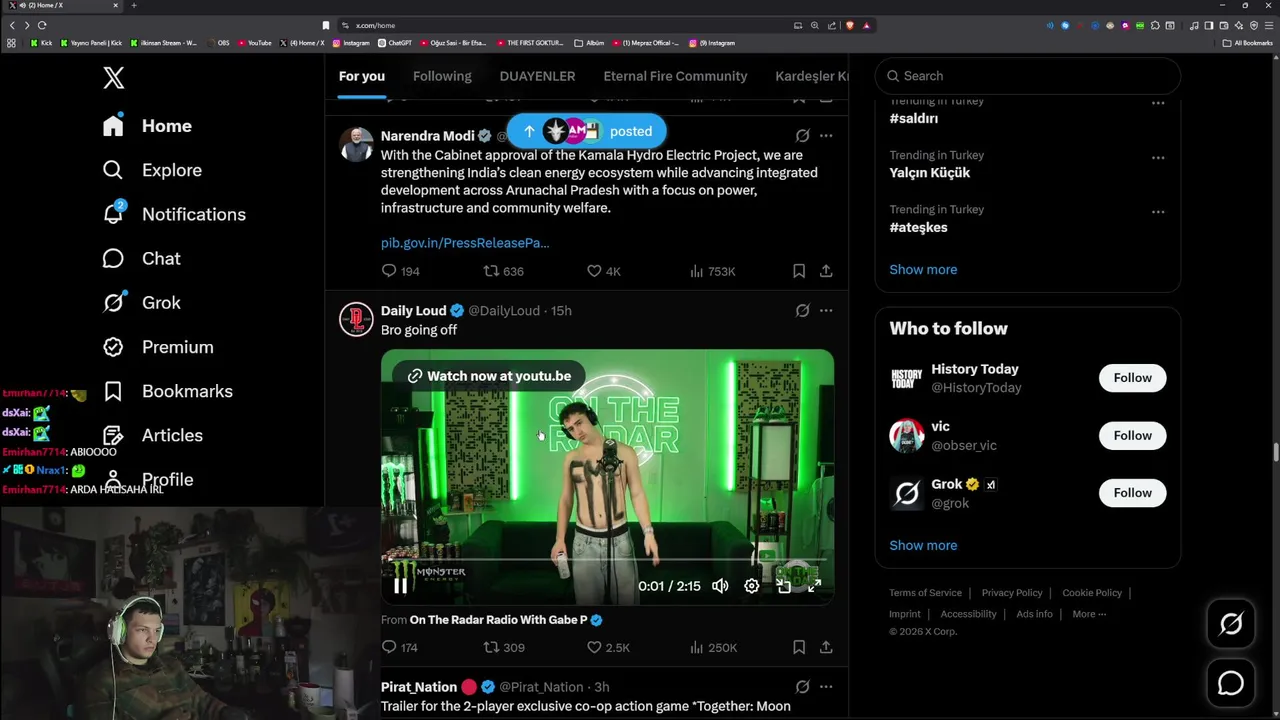Viewport: 1280px width, 720px height.
Task: Reply to the Daily Loud post
Action: pos(399,648)
